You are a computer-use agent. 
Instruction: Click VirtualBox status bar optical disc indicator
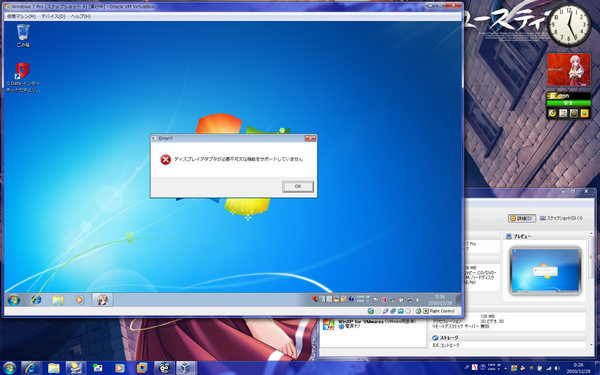point(378,311)
